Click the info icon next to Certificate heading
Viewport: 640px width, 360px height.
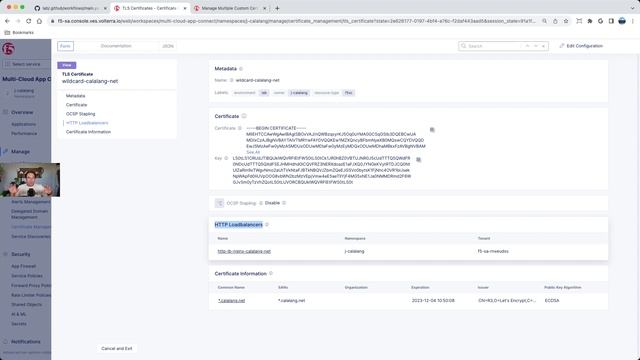tap(244, 116)
